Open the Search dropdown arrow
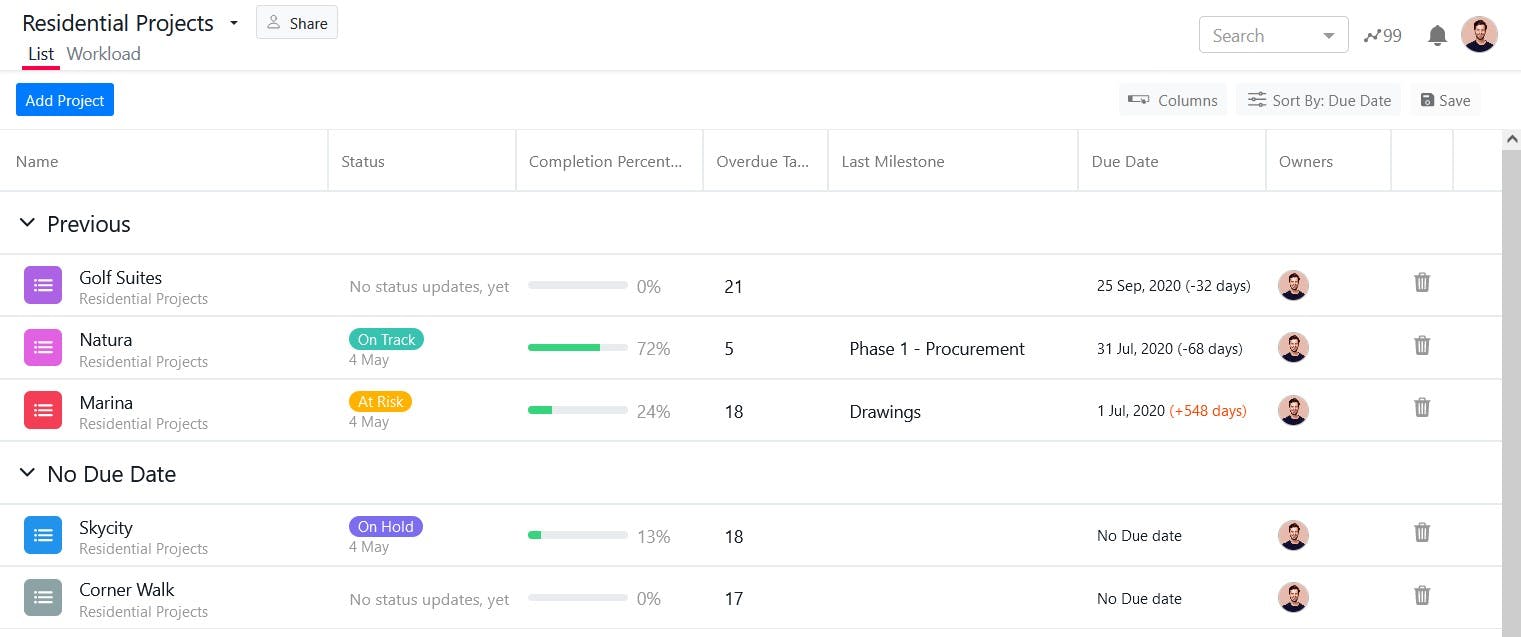Screen dimensions: 1521x637 click(x=1329, y=36)
